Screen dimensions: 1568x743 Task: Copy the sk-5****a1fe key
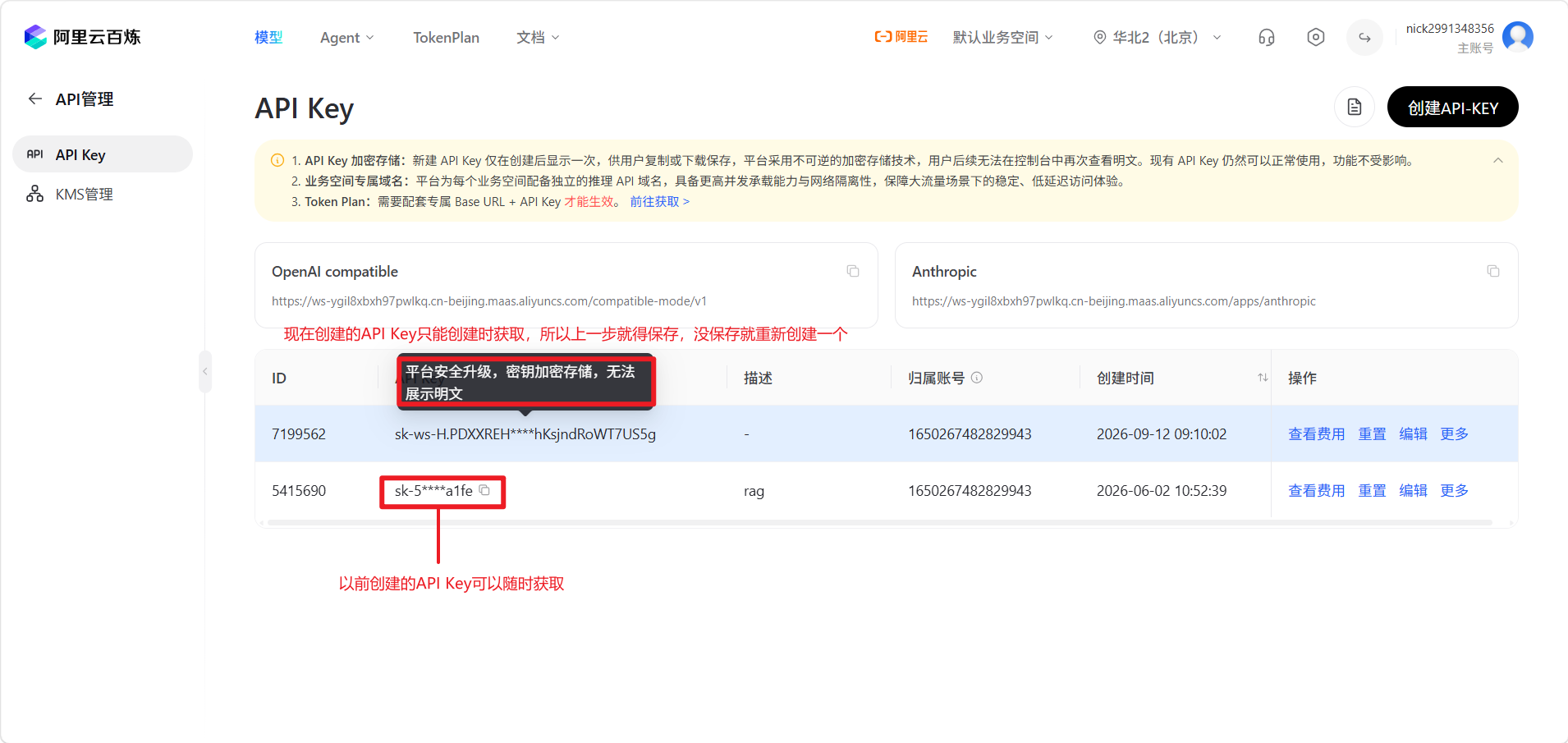tap(484, 490)
